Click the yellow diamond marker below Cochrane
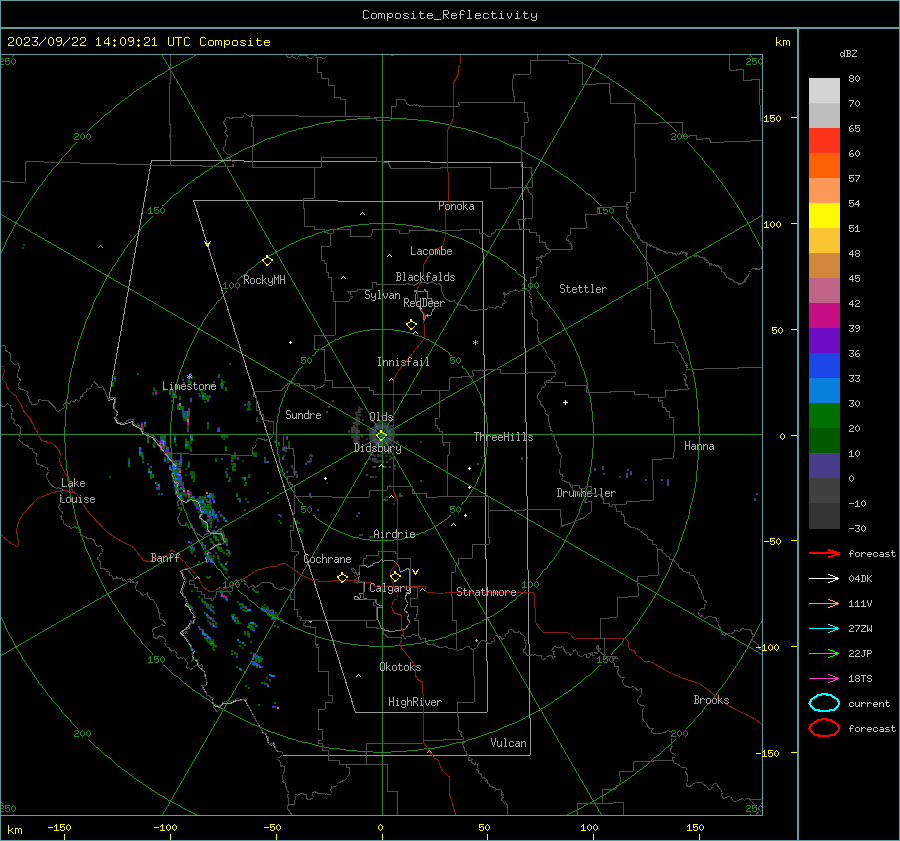 (x=342, y=577)
